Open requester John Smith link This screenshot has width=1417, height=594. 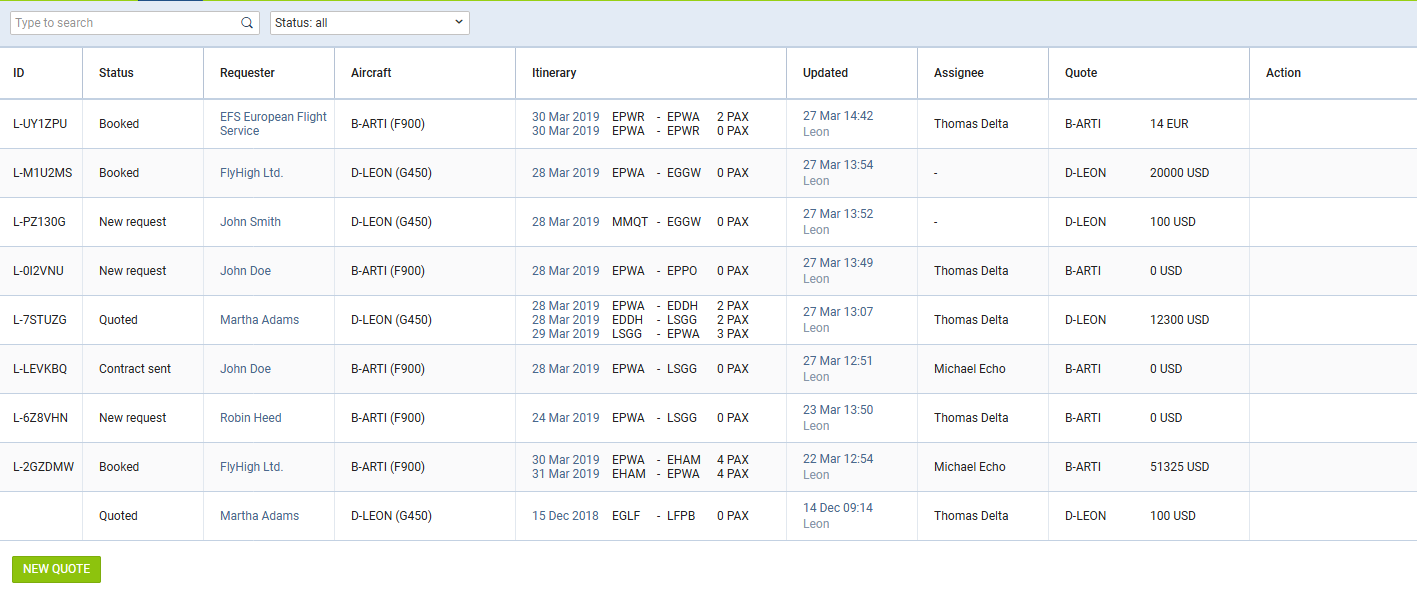[x=250, y=222]
